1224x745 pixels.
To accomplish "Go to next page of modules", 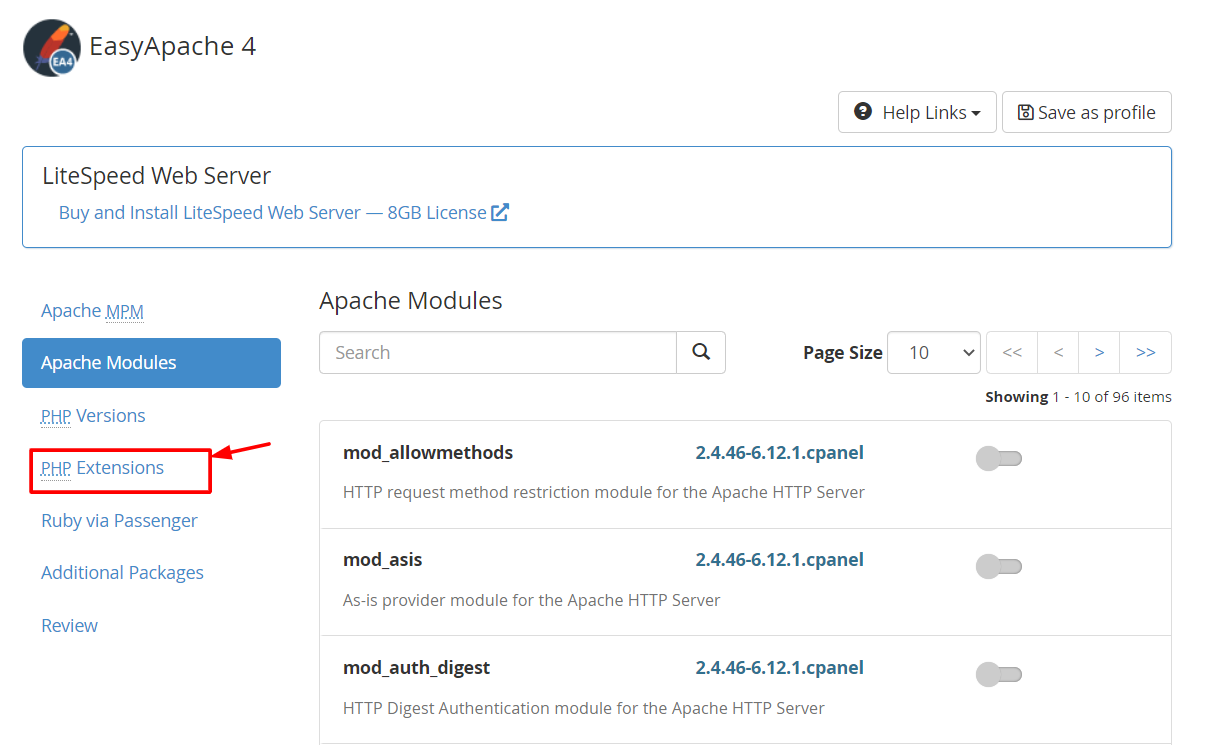I will point(1099,352).
